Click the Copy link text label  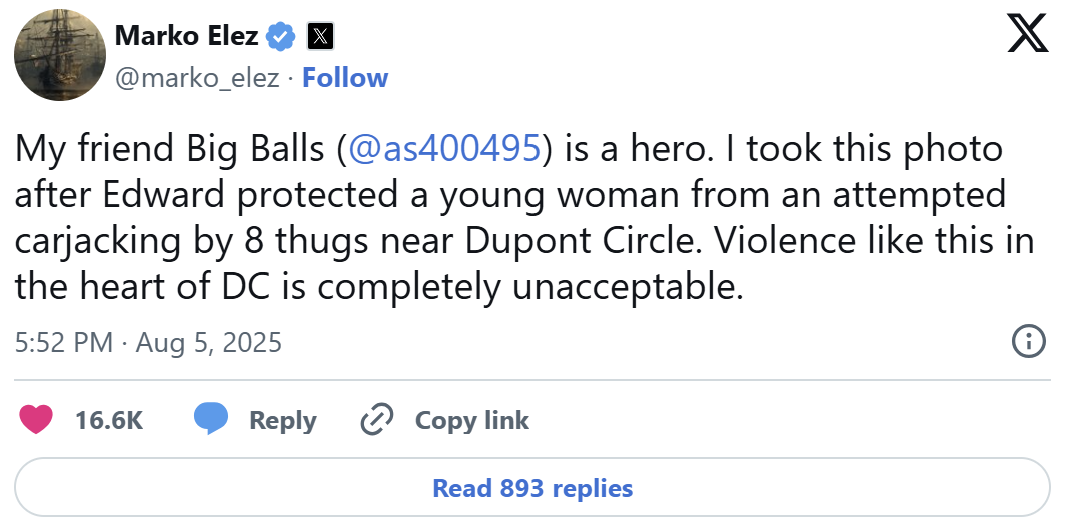tap(471, 421)
